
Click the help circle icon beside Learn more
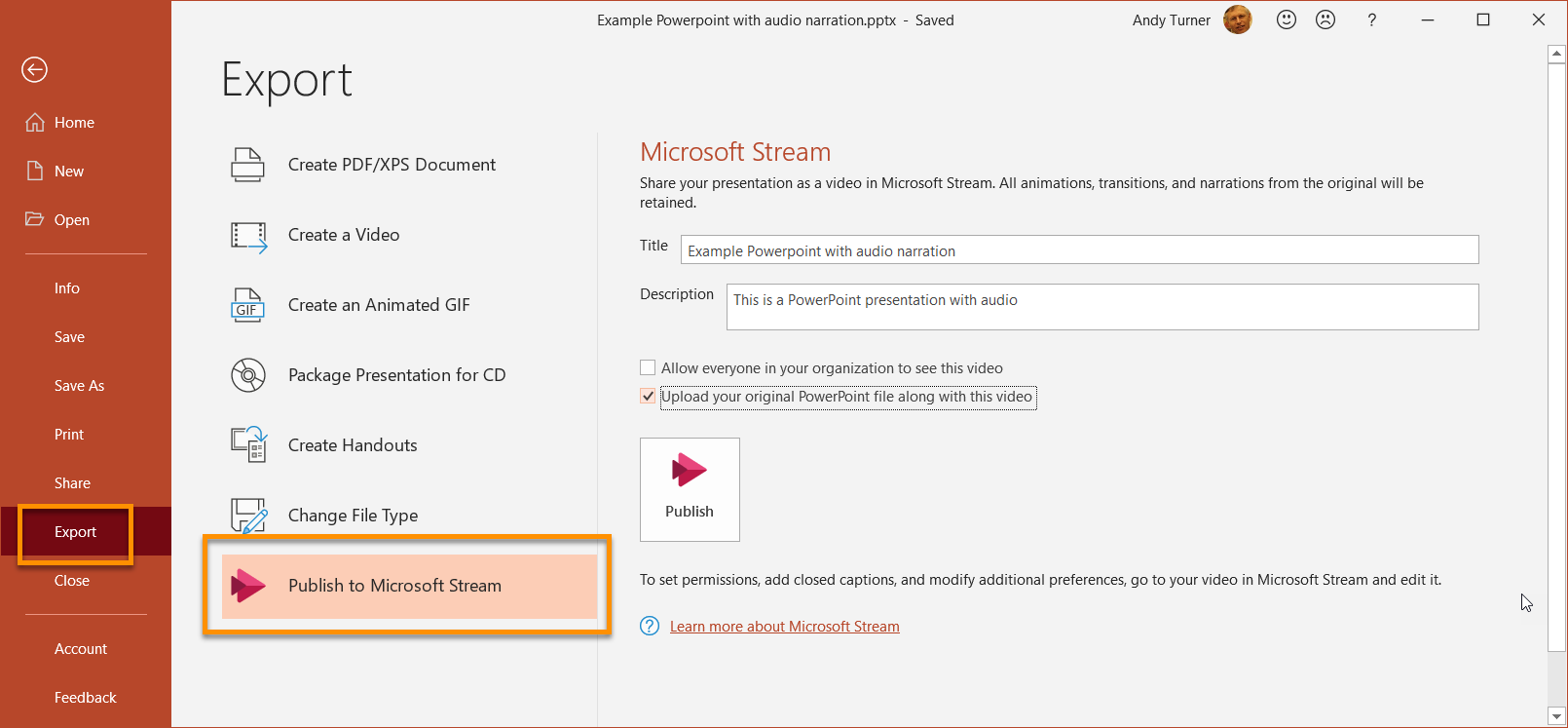650,626
